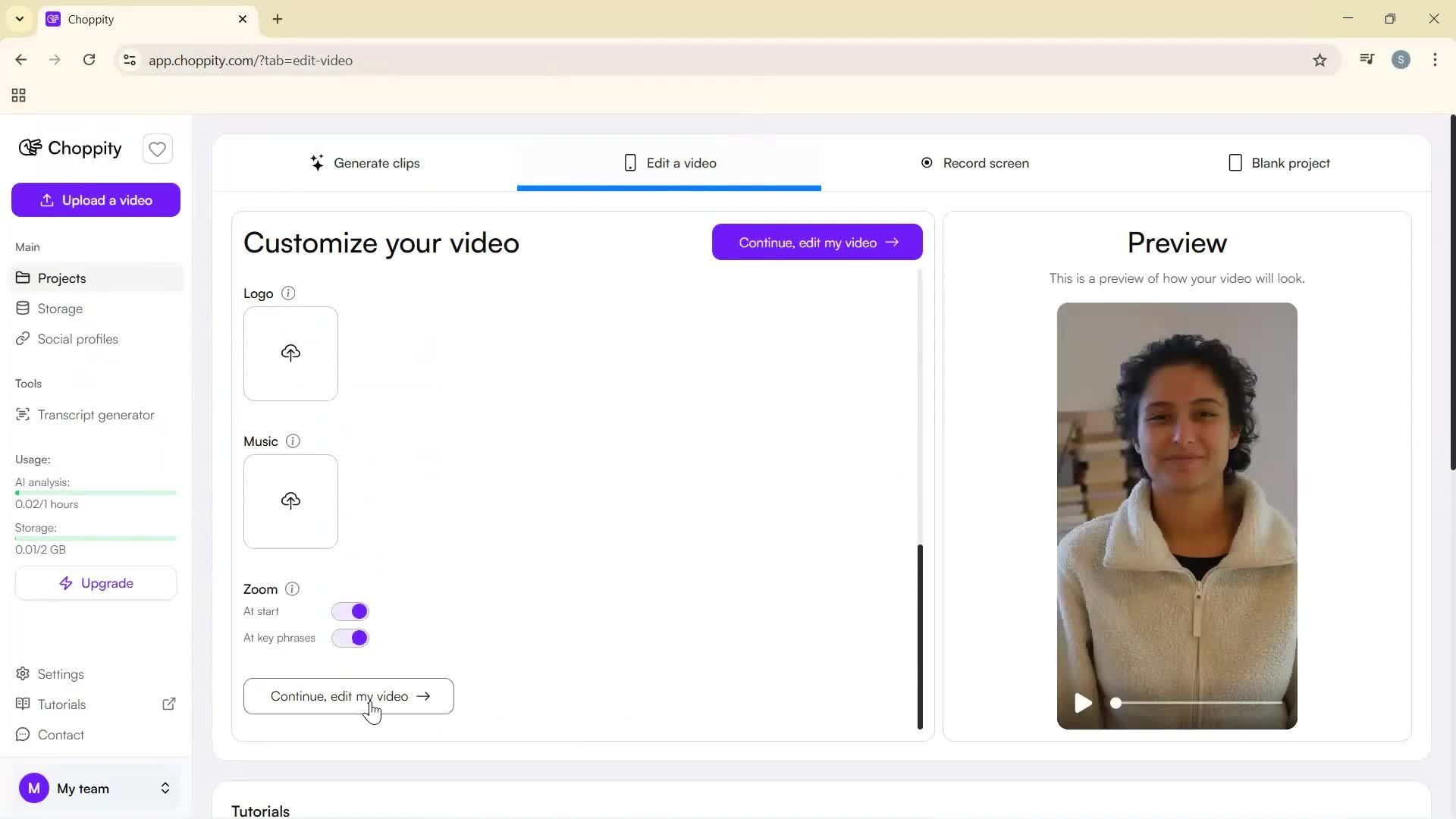Viewport: 1456px width, 819px height.
Task: Click the heart icon beside Choppity logo
Action: [157, 149]
